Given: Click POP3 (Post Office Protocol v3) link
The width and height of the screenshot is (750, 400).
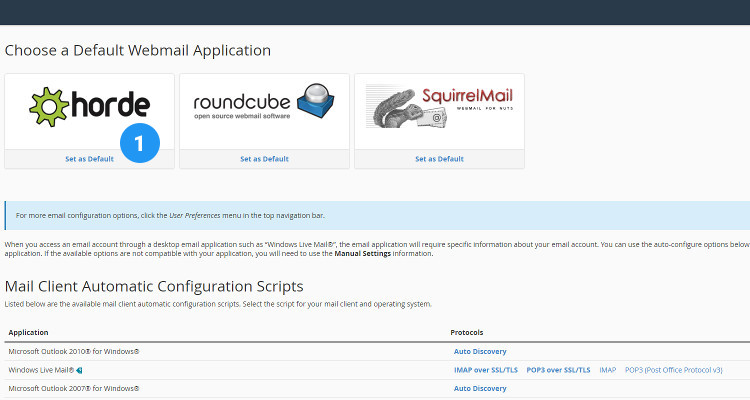Looking at the screenshot, I should pos(673,370).
